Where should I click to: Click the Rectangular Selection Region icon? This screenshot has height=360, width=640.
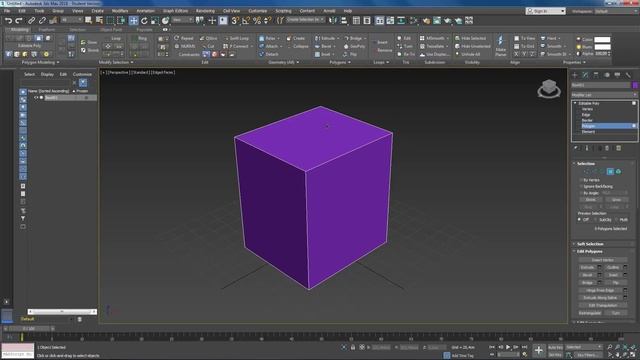click(x=110, y=20)
